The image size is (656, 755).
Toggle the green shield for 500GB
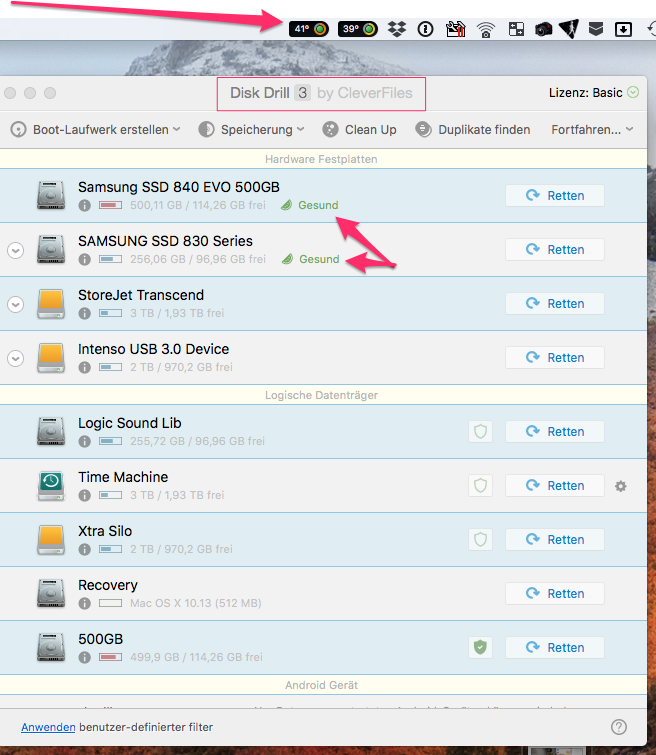[480, 647]
